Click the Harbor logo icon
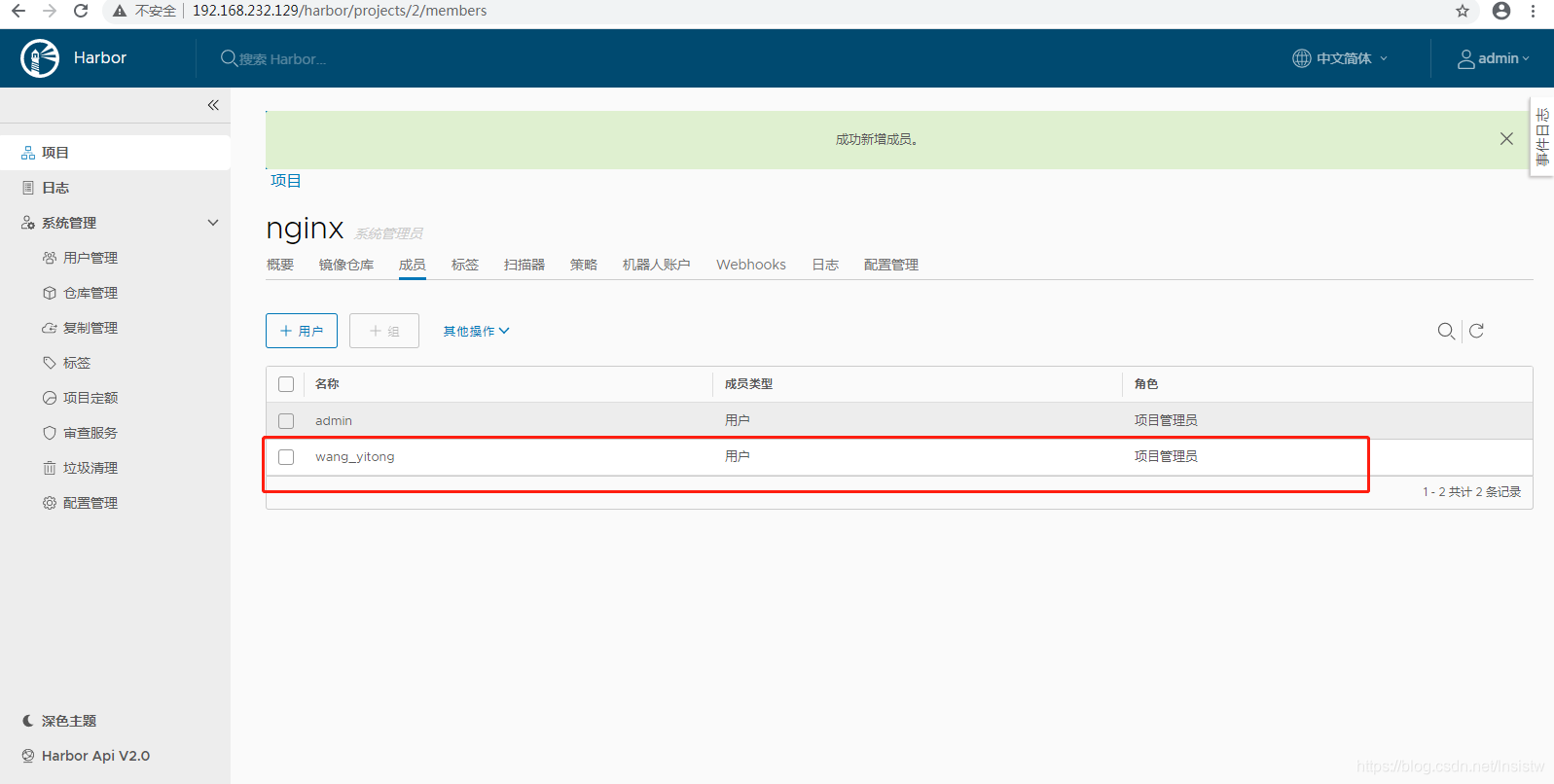The height and width of the screenshot is (784, 1554). [x=40, y=58]
